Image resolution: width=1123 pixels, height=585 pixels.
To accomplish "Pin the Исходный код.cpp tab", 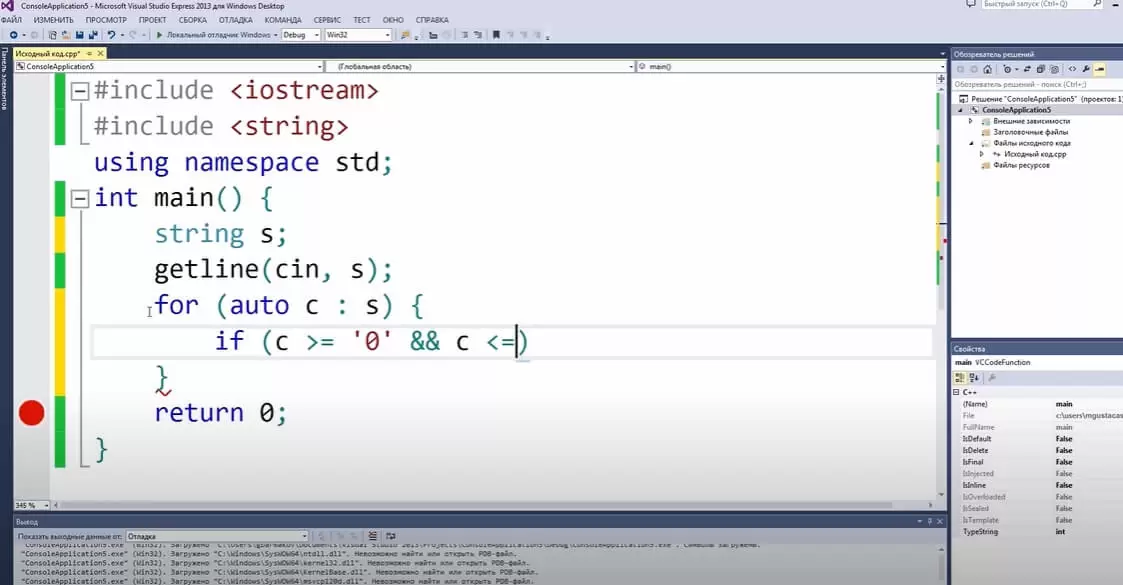I will [x=89, y=54].
